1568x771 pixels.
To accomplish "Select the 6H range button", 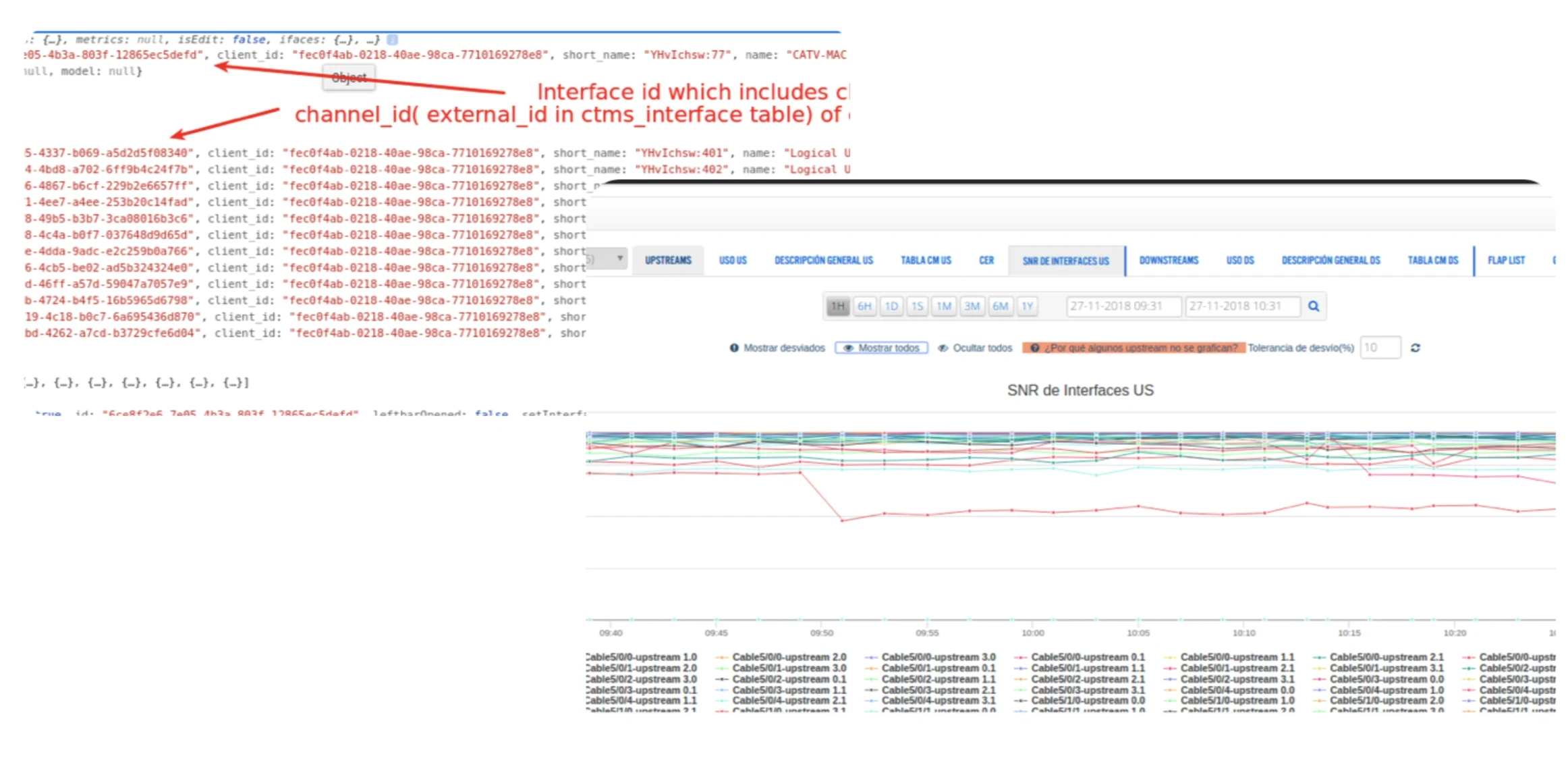I will 864,307.
